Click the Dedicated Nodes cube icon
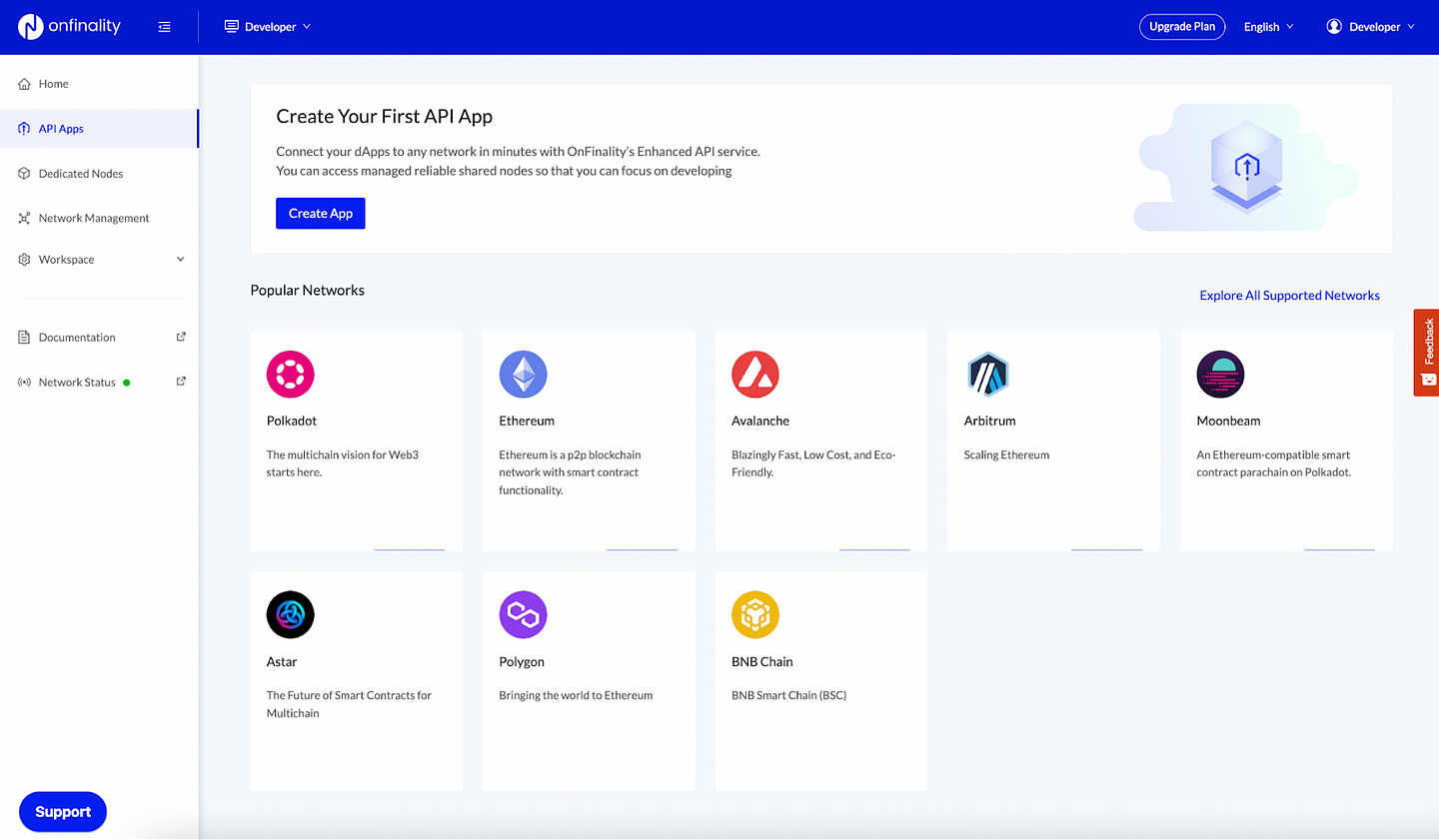This screenshot has height=840, width=1439. [x=24, y=174]
